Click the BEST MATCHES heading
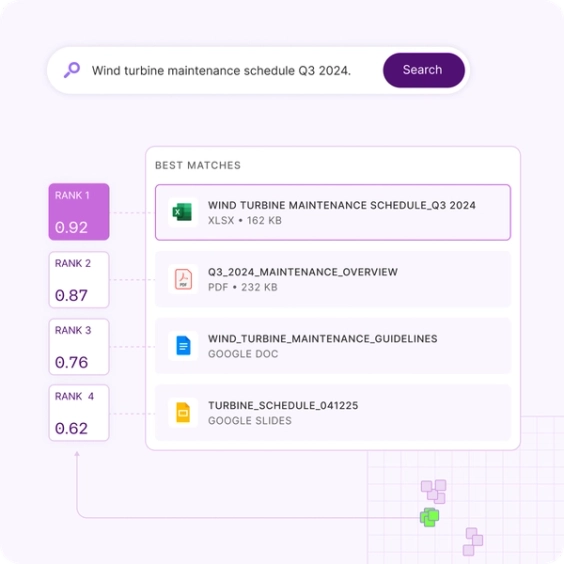The height and width of the screenshot is (564, 564). click(198, 165)
